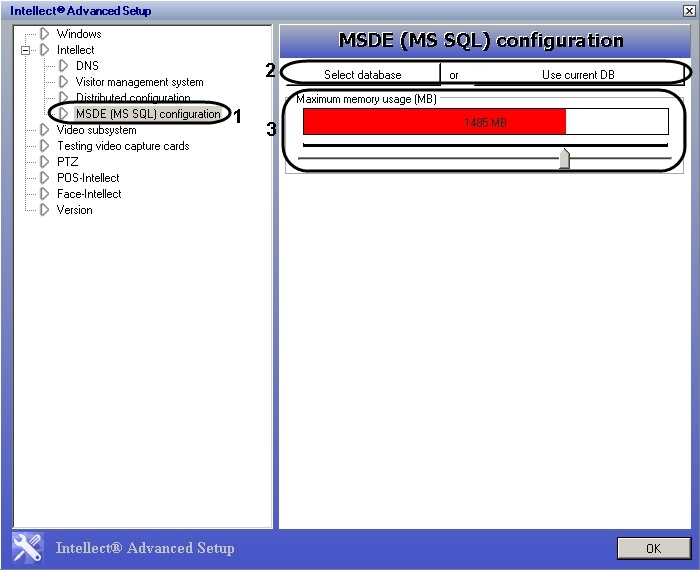Click the Use current DB button

click(579, 74)
